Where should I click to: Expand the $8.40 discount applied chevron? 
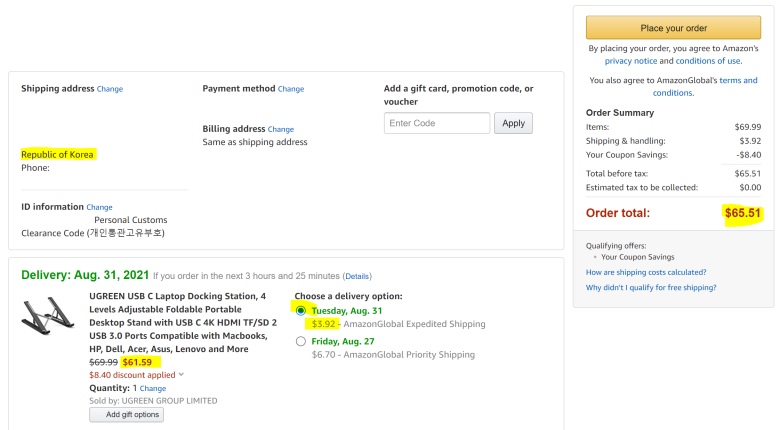(x=181, y=375)
